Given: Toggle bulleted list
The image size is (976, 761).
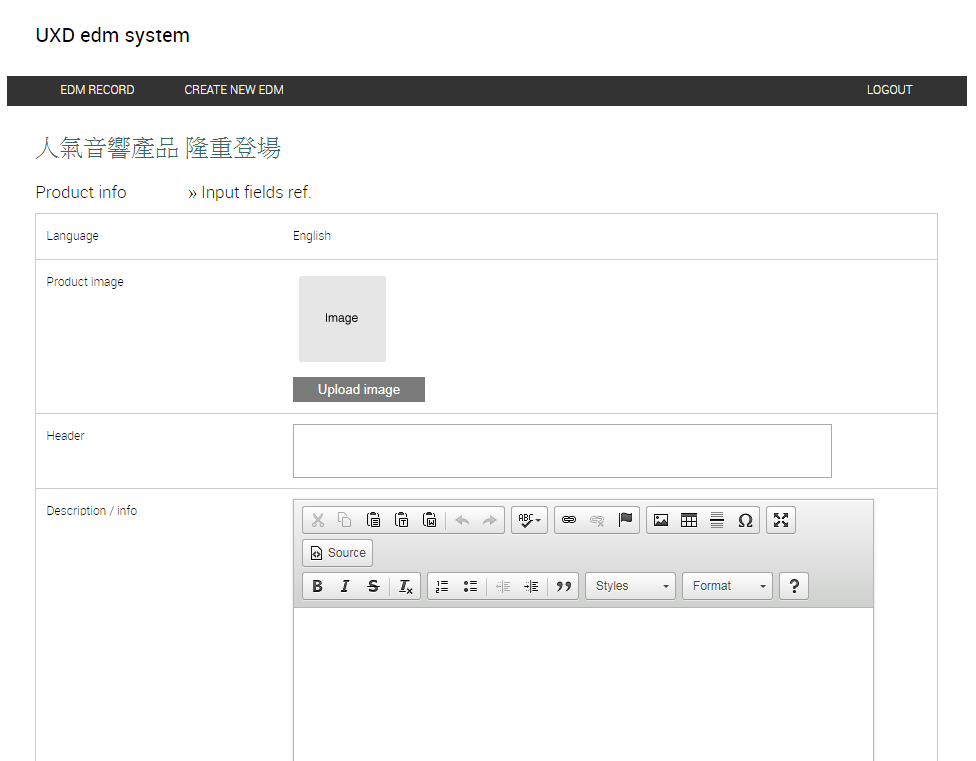Looking at the screenshot, I should point(470,586).
